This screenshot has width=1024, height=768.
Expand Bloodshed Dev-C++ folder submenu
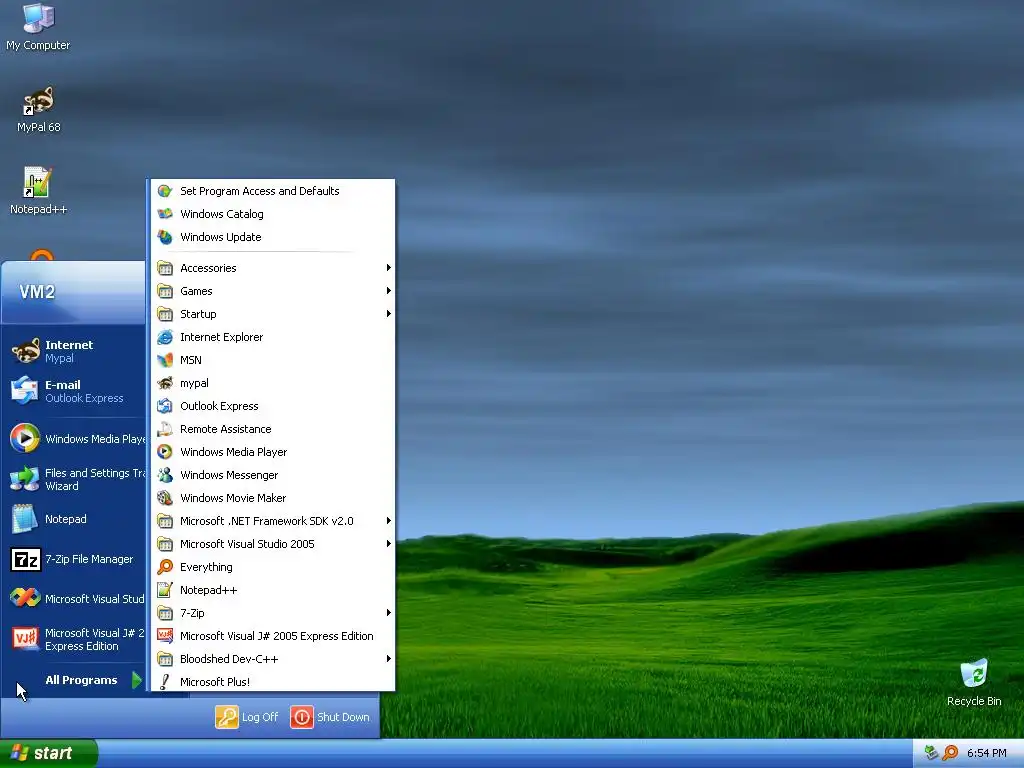[x=273, y=658]
